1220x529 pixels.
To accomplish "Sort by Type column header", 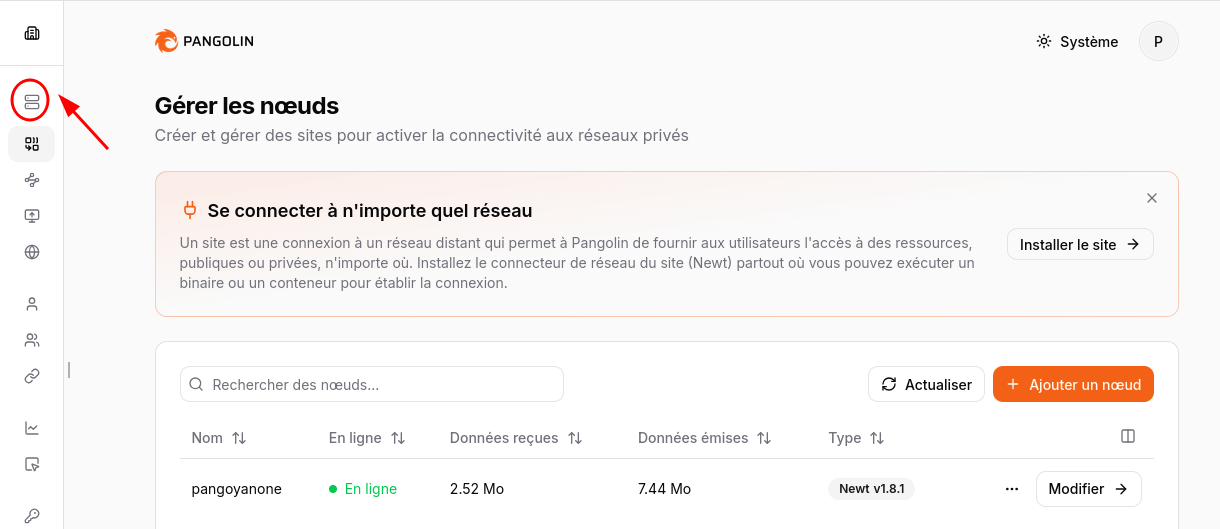I will coord(856,438).
